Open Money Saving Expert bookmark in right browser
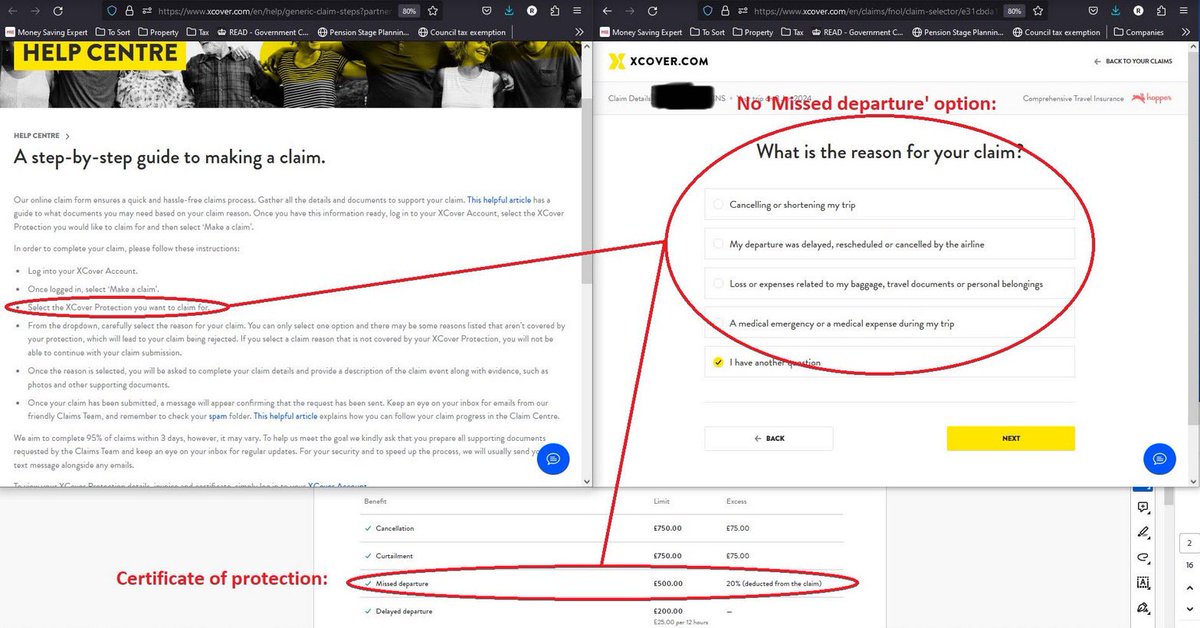 pyautogui.click(x=643, y=32)
